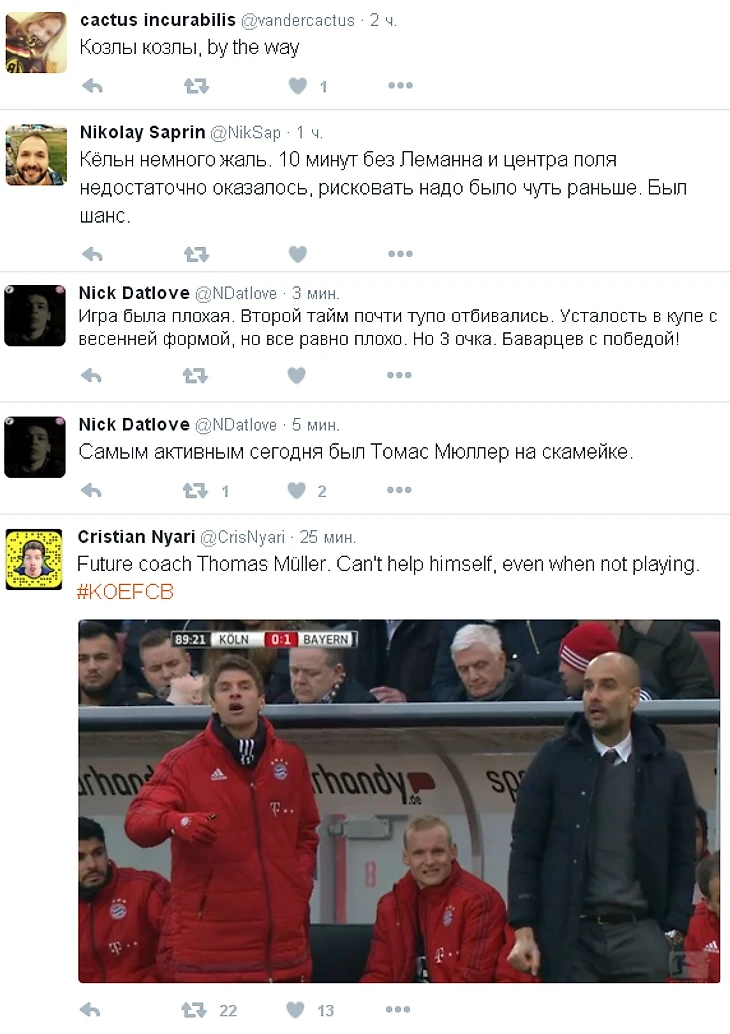Like the Nikolay Saprin tweet about Кёльн
The width and height of the screenshot is (730, 1034).
pyautogui.click(x=297, y=254)
